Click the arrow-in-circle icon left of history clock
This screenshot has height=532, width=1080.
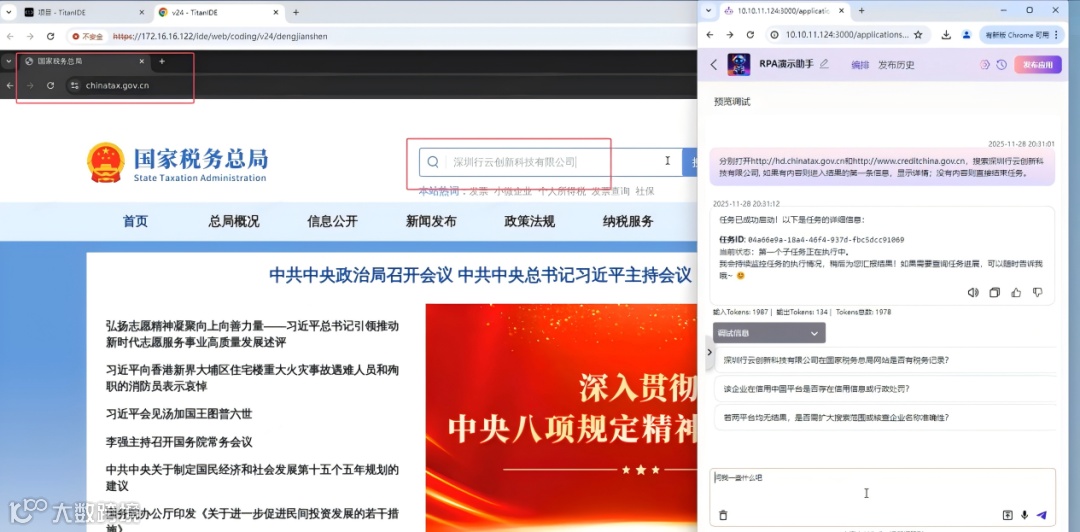pos(985,64)
